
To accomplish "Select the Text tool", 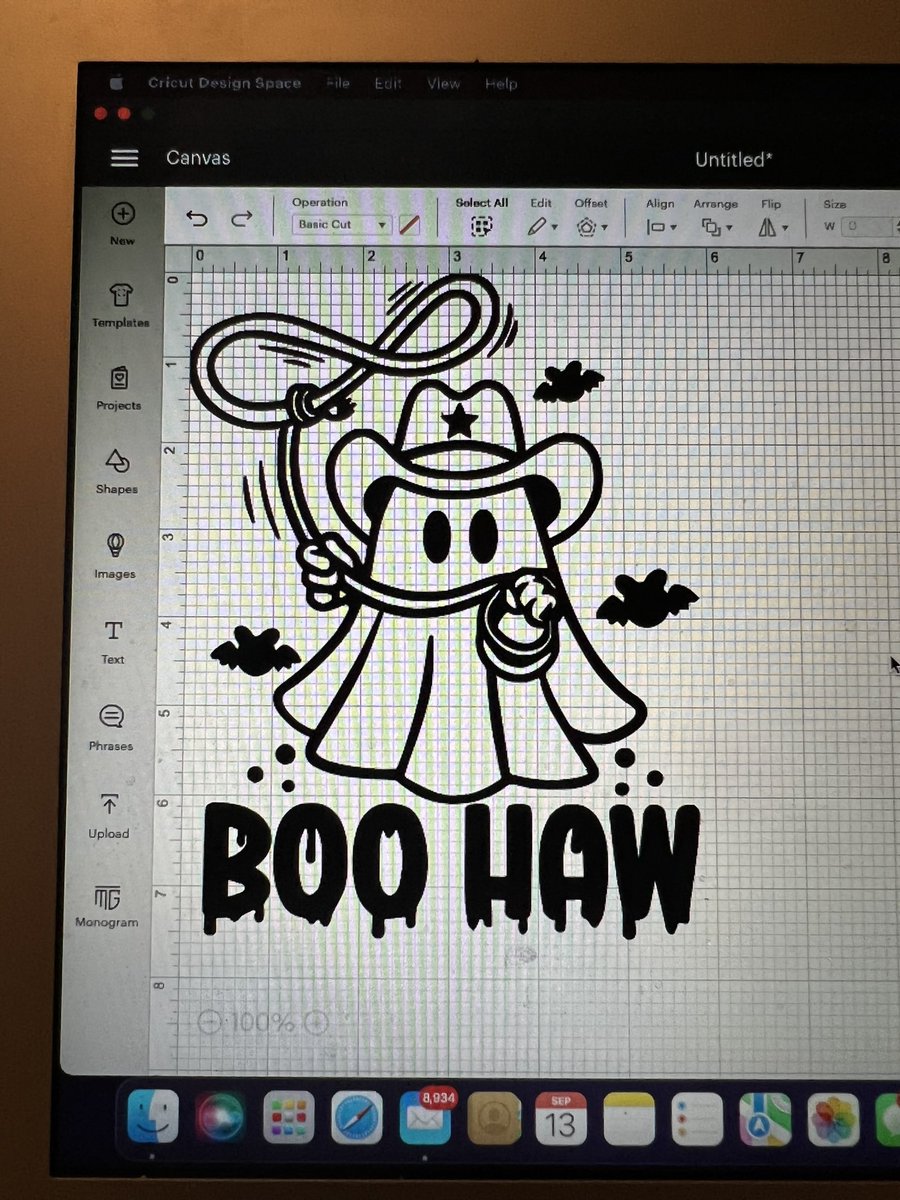I will tap(113, 641).
